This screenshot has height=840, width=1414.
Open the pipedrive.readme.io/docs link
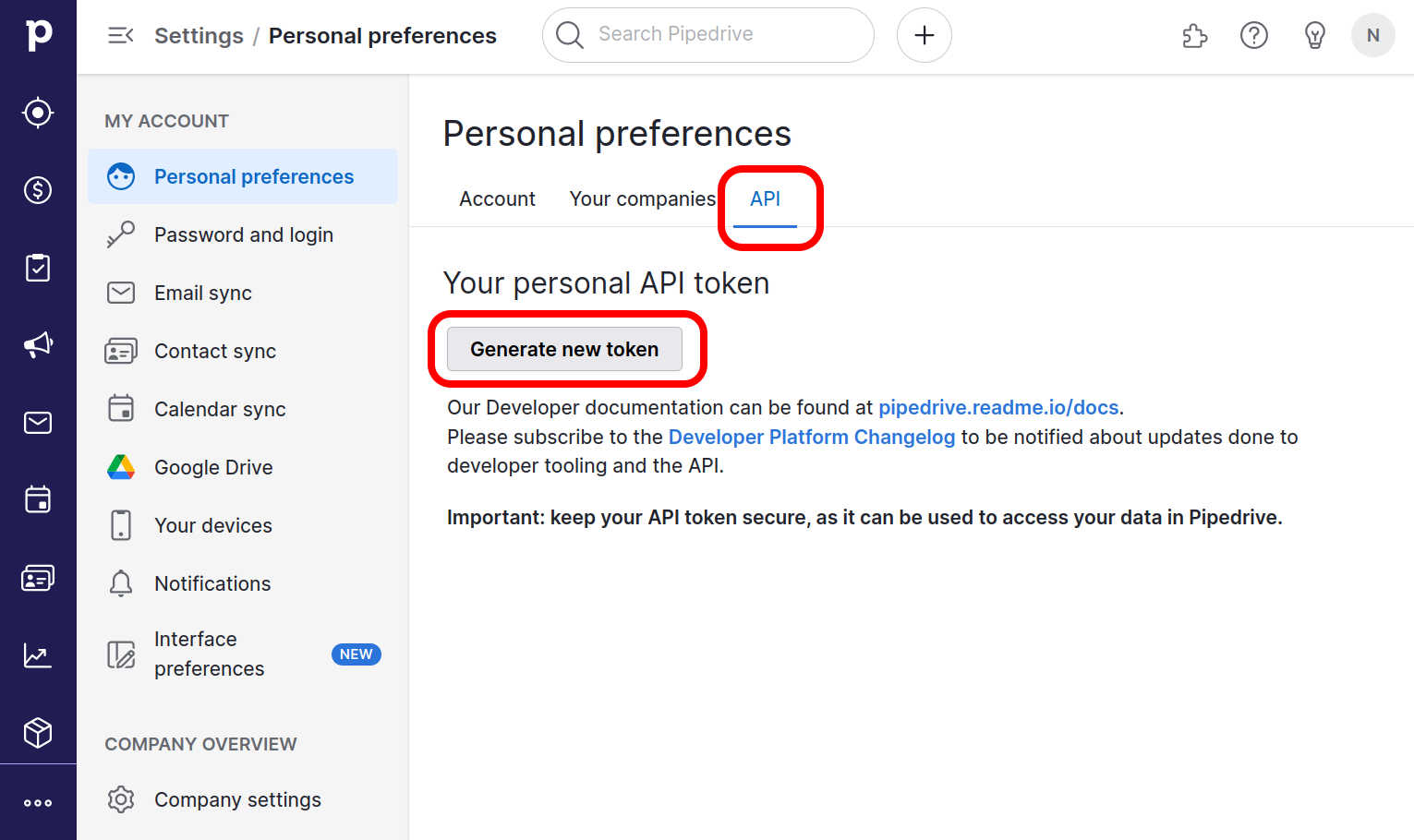[998, 407]
